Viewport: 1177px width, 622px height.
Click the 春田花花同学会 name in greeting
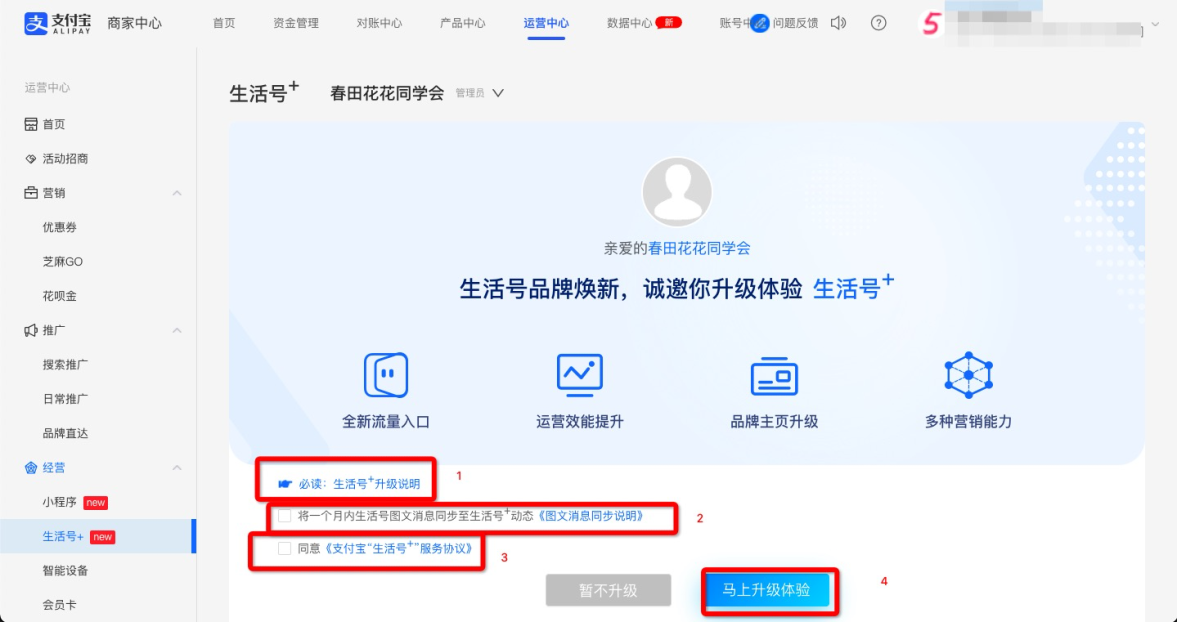[700, 248]
